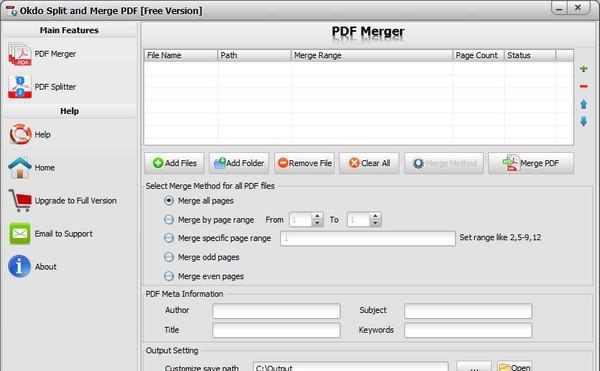Click the Merge Method button
600x371 pixels.
tap(444, 163)
